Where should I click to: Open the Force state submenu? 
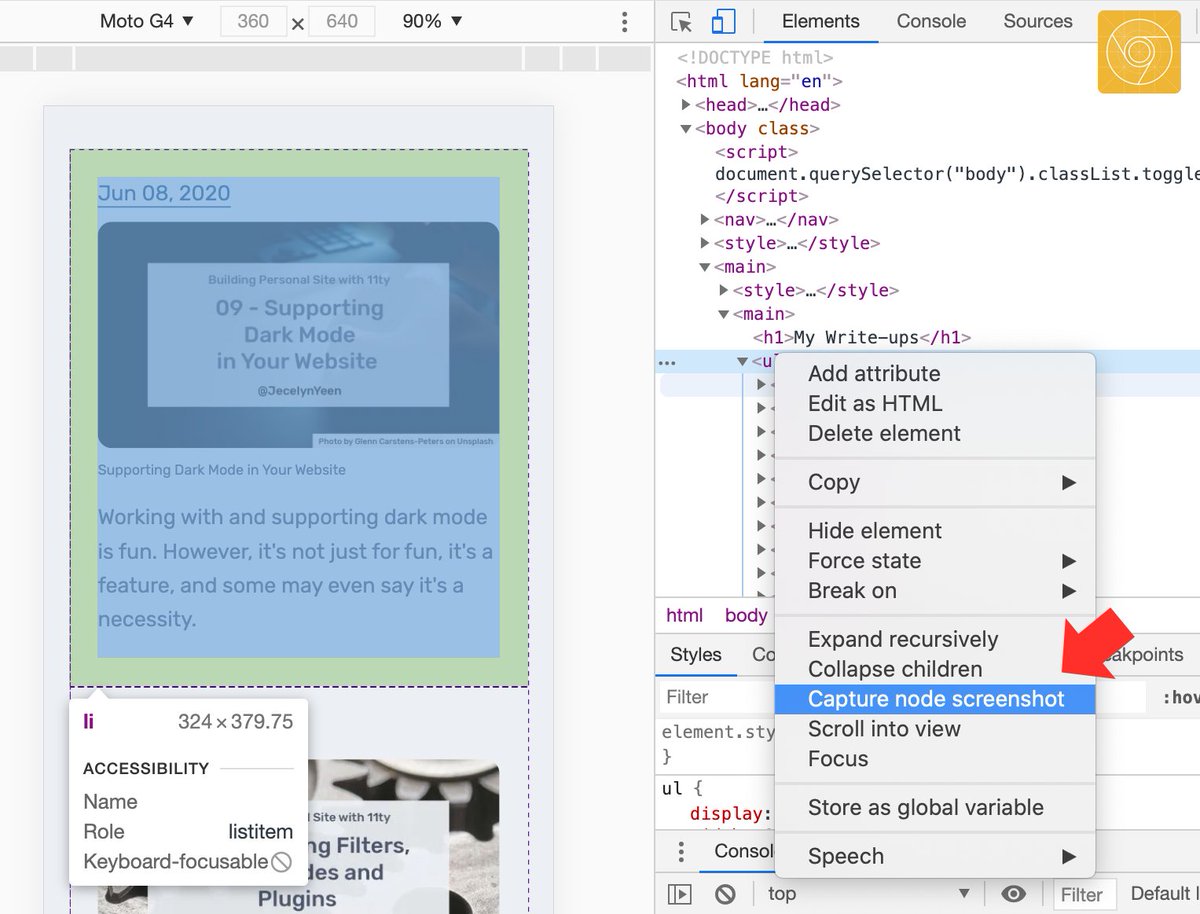coord(936,561)
